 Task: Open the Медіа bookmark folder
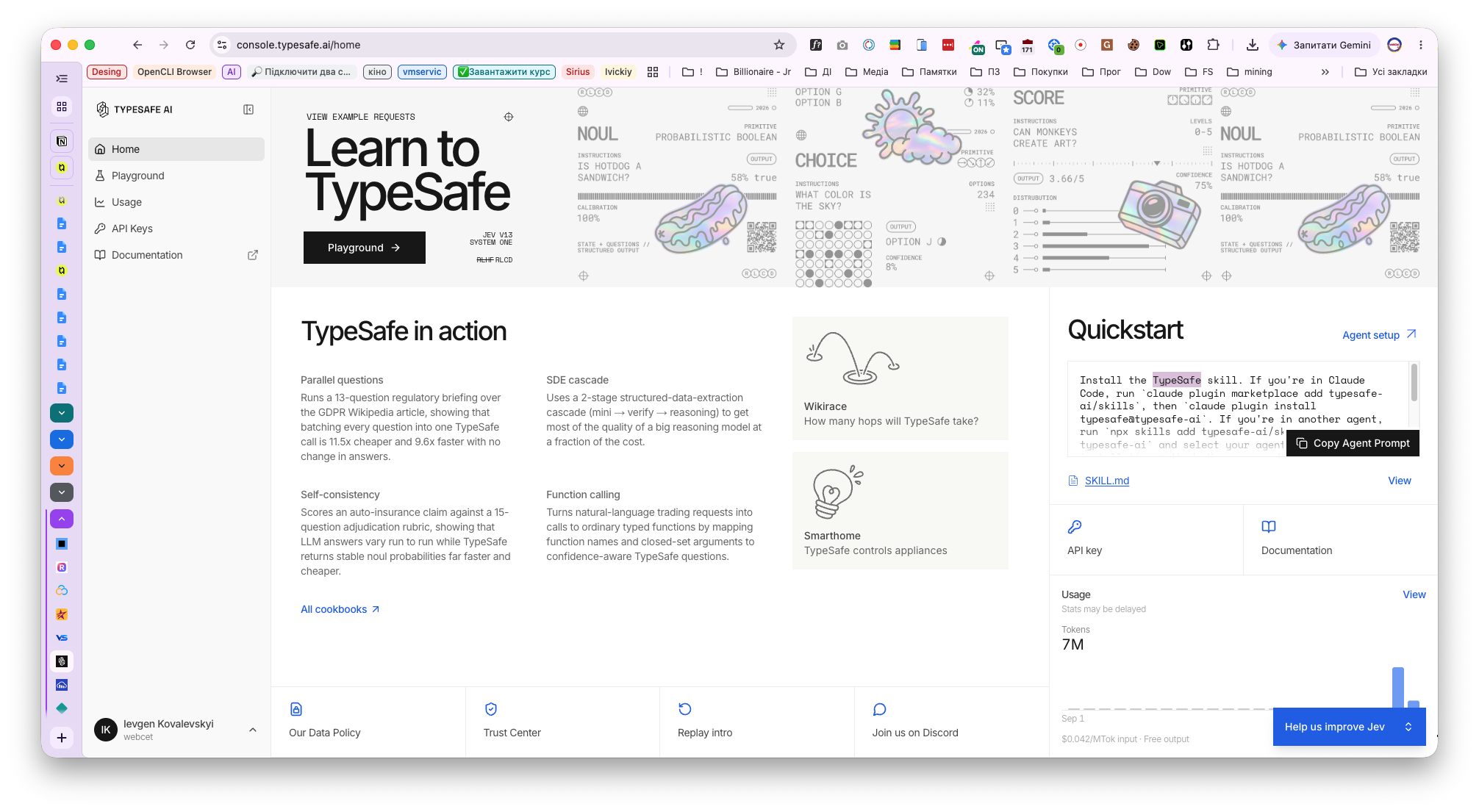(867, 72)
